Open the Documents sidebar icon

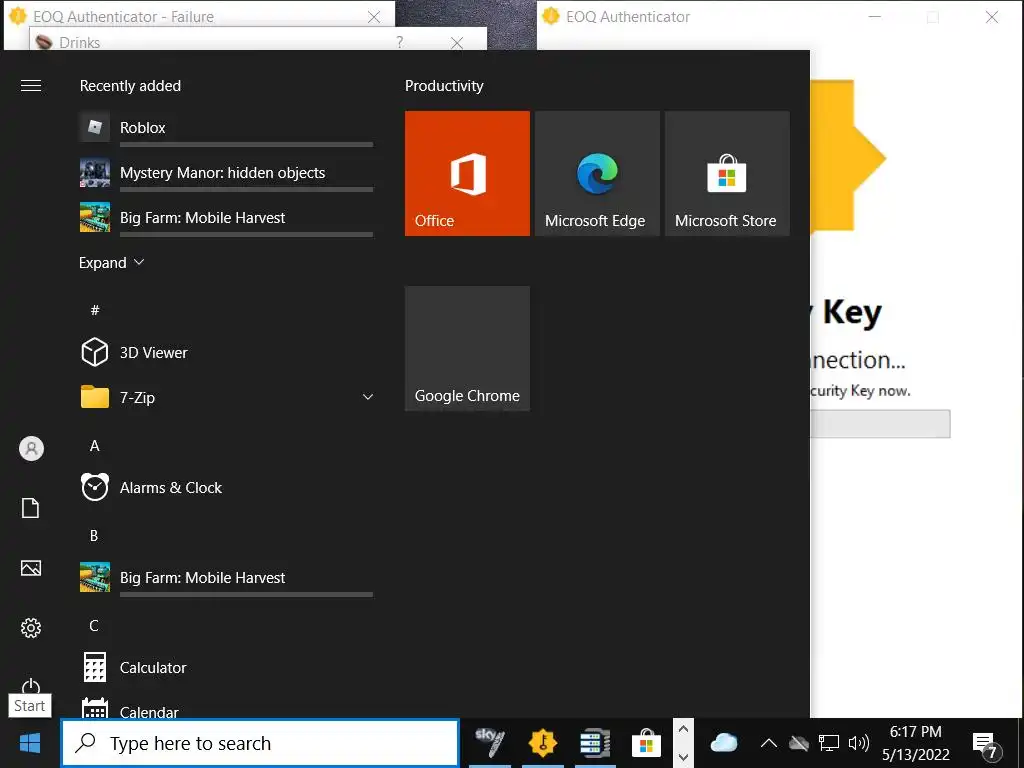[x=31, y=508]
